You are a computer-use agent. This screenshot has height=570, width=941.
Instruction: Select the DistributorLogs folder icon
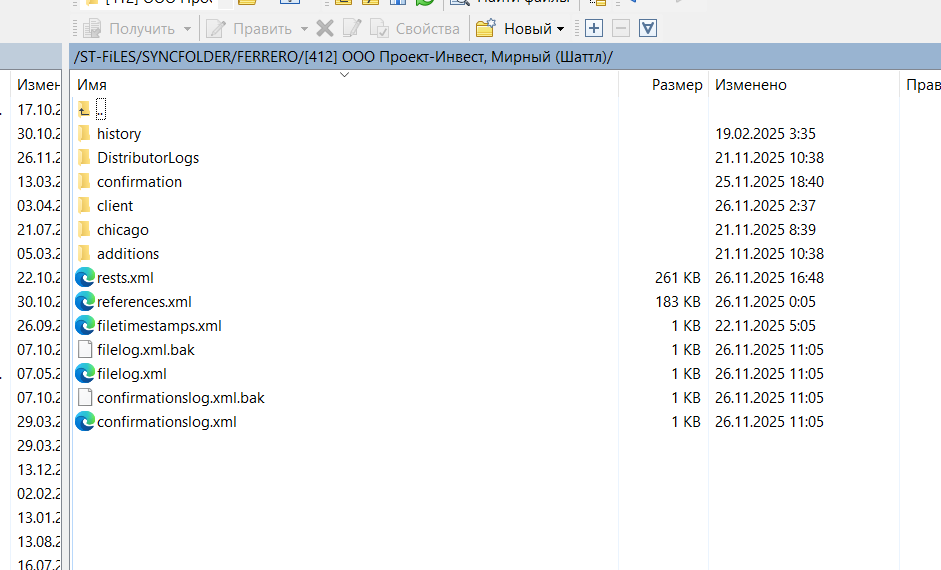tap(84, 157)
